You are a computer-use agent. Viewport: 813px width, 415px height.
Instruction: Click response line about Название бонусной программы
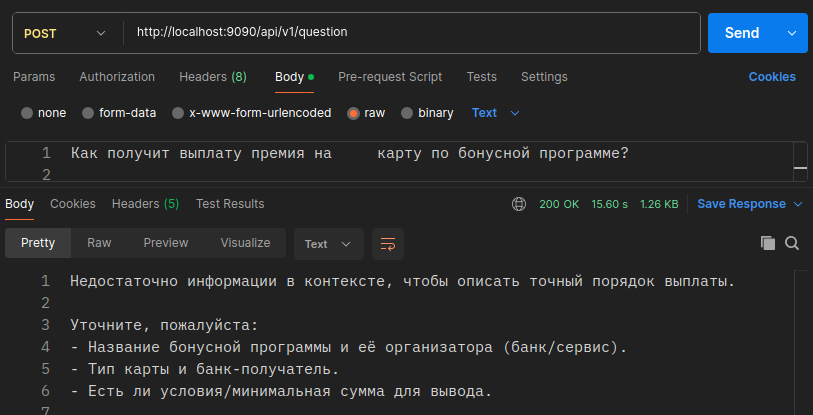(x=348, y=348)
